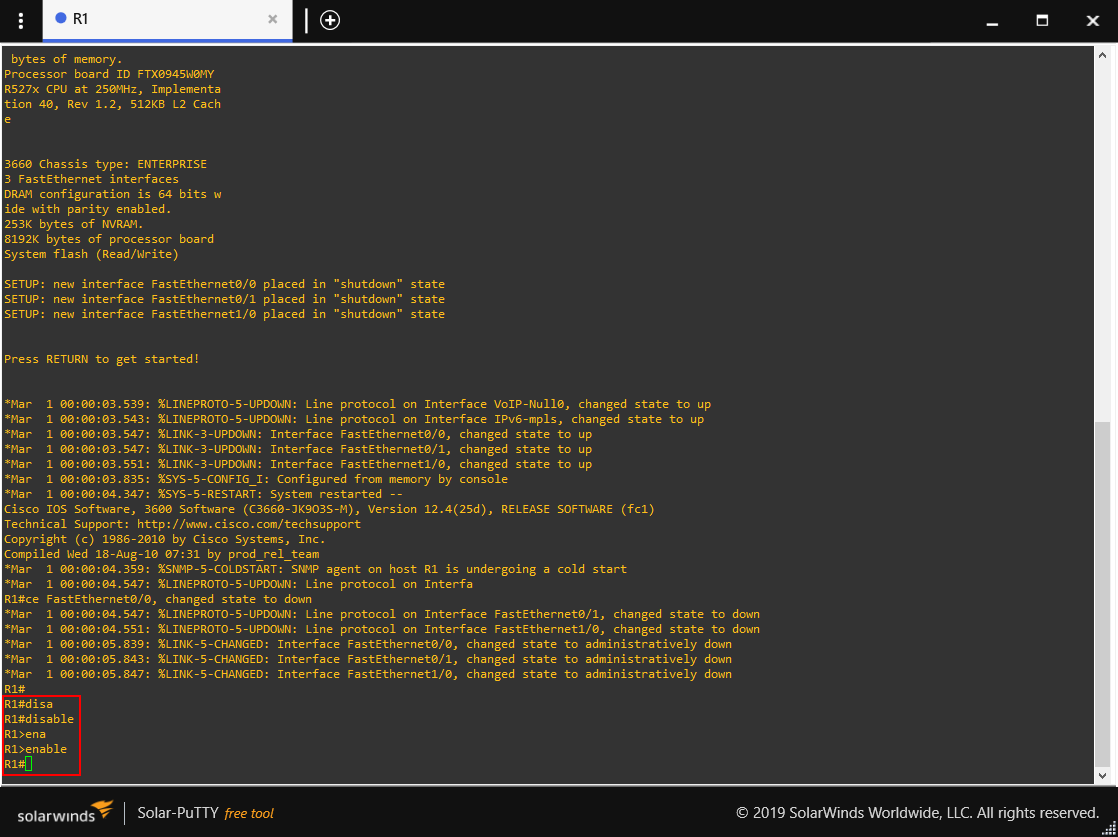The image size is (1118, 837).
Task: Click the SolarWinds copyright notice
Action: (x=918, y=813)
